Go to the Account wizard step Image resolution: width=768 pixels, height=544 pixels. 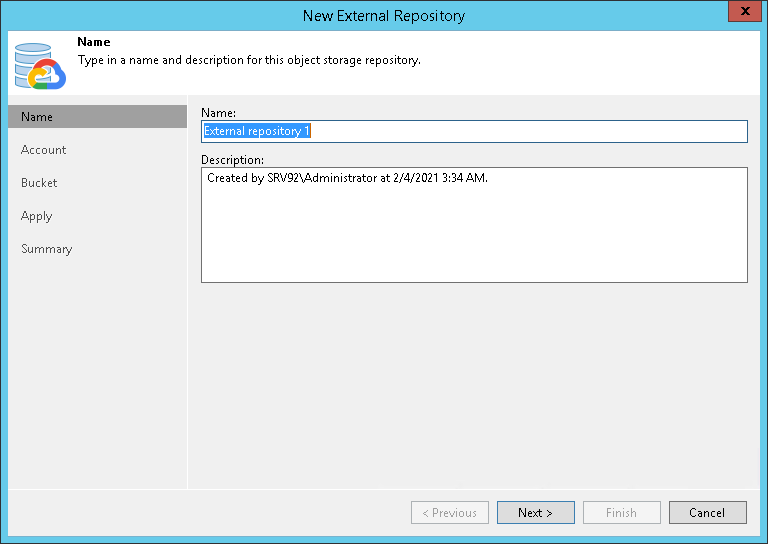(43, 150)
